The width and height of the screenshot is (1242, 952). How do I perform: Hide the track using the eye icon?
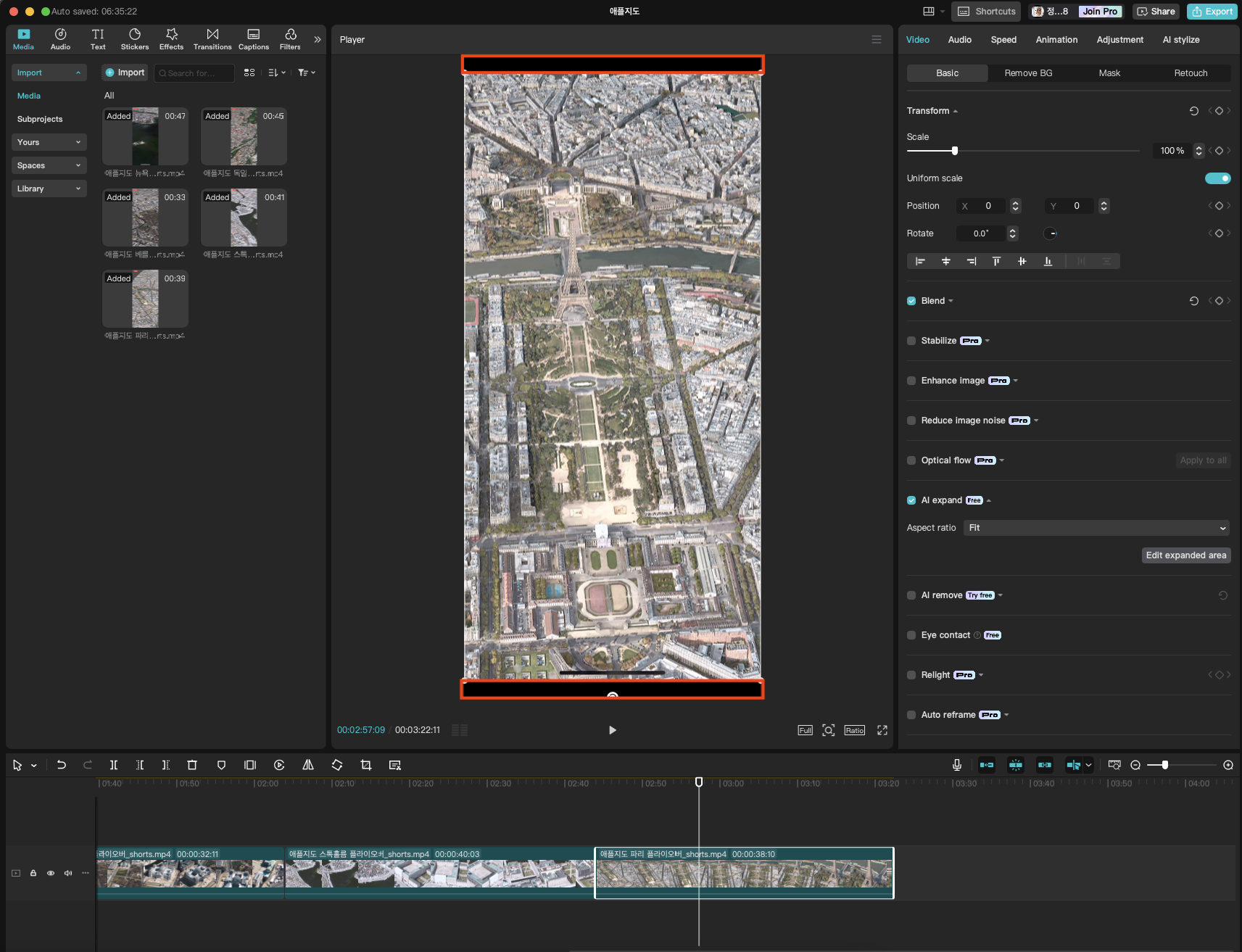click(51, 873)
